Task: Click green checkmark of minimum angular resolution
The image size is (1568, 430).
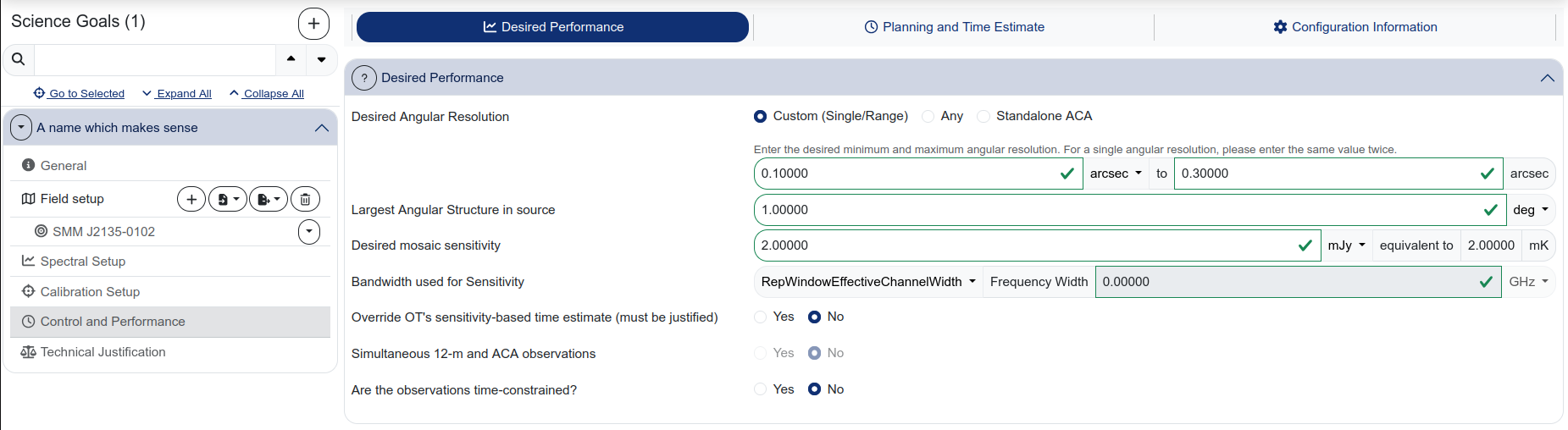Action: click(1067, 174)
